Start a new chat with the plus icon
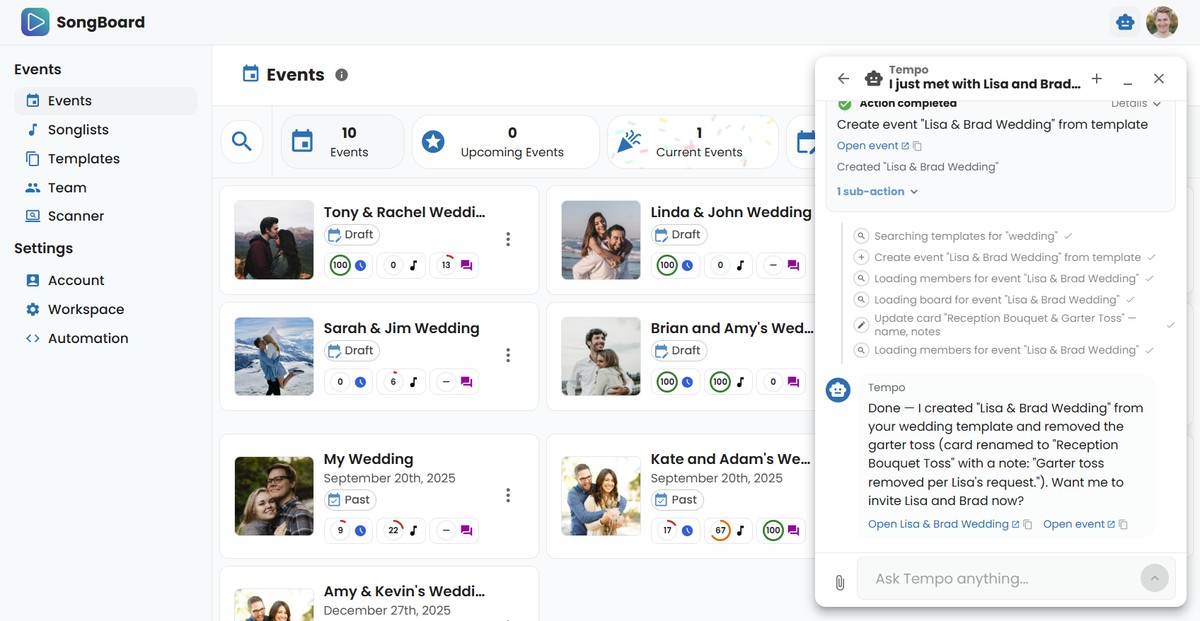 pos(1096,77)
